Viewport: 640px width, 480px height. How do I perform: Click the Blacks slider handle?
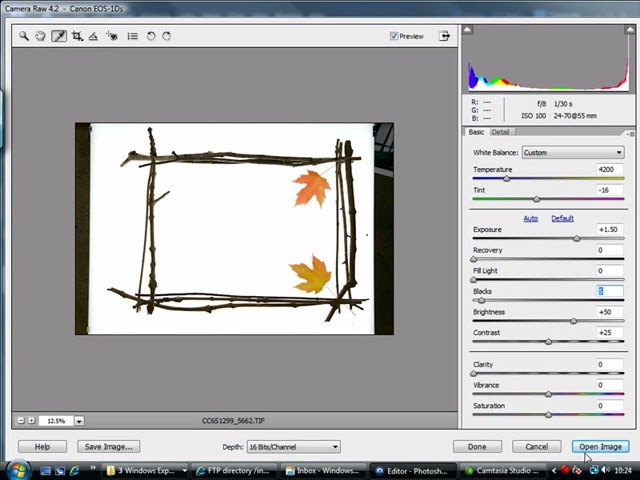tap(482, 300)
